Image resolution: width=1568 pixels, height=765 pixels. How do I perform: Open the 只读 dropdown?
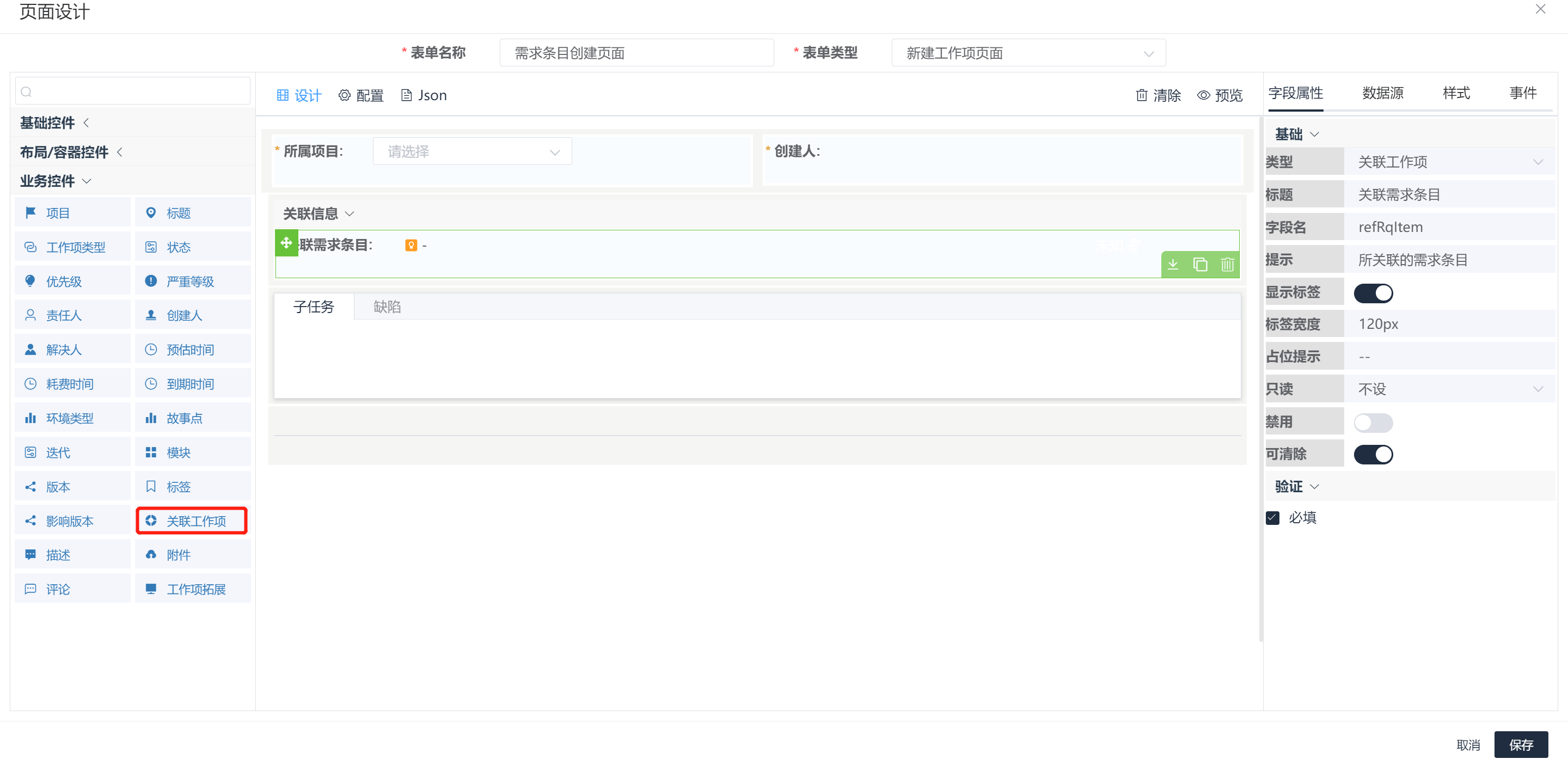[1448, 389]
